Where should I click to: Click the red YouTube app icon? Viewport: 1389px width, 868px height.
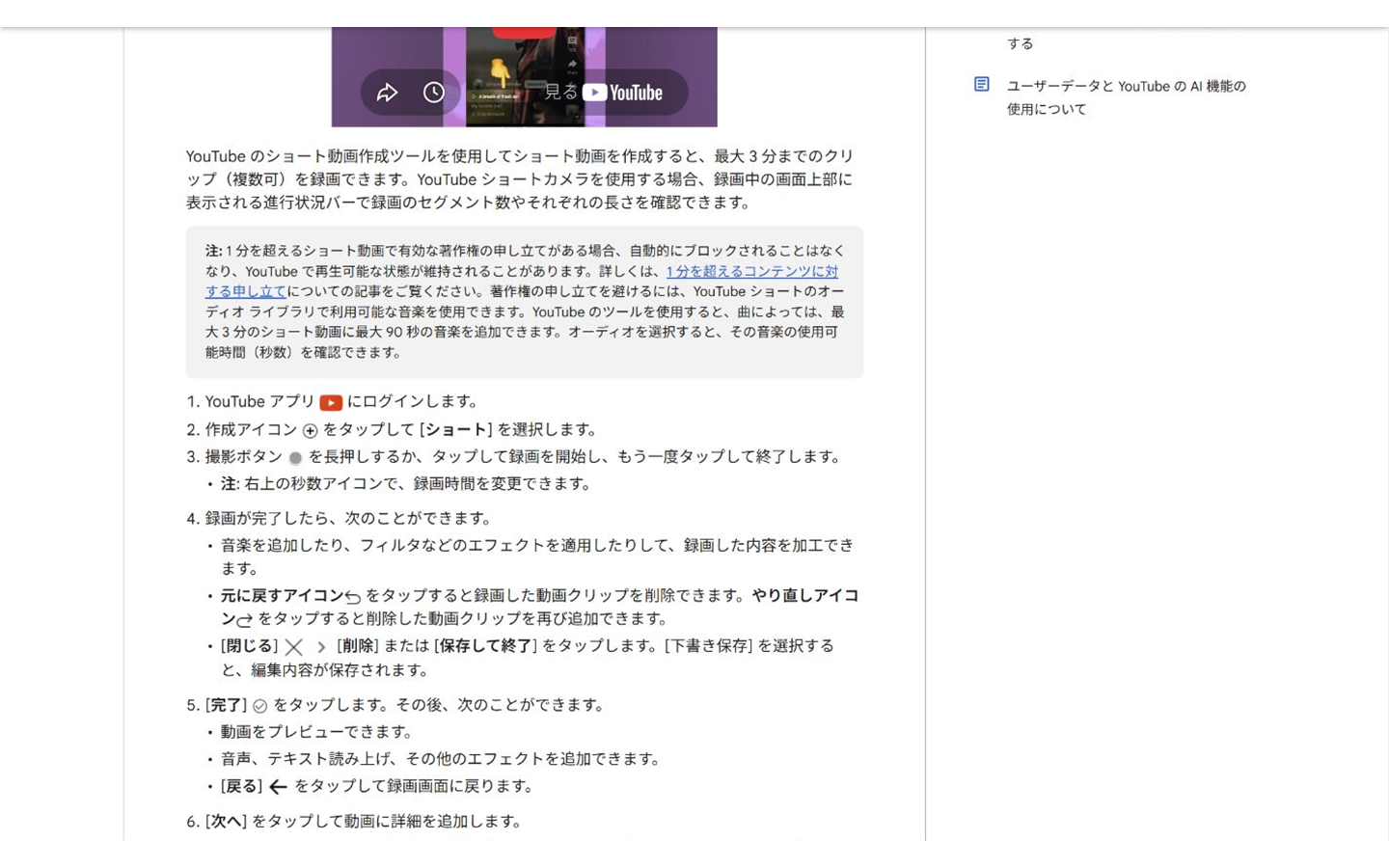(331, 403)
